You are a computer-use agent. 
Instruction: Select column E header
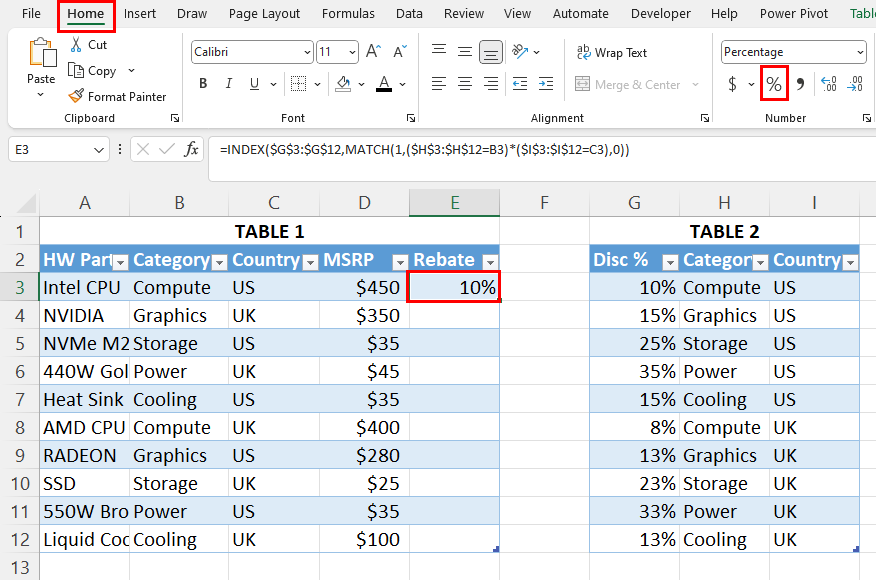point(455,202)
